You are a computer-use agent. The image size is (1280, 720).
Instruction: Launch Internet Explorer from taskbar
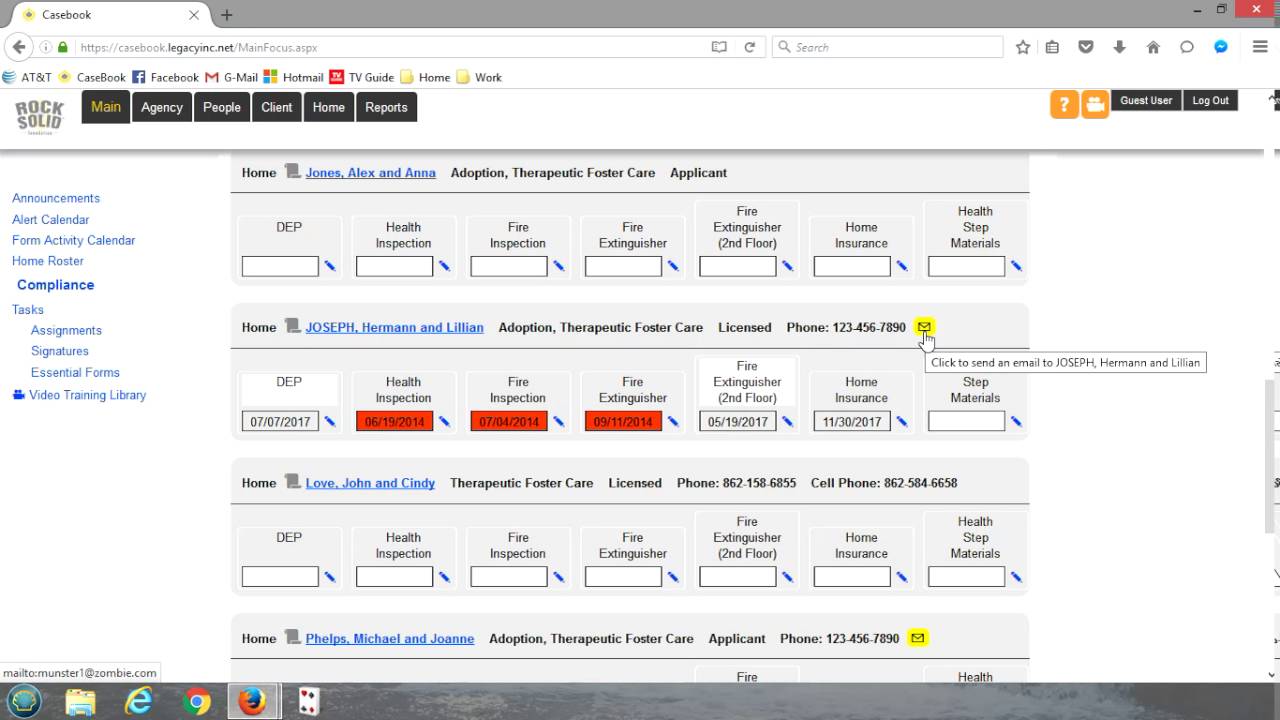click(138, 702)
